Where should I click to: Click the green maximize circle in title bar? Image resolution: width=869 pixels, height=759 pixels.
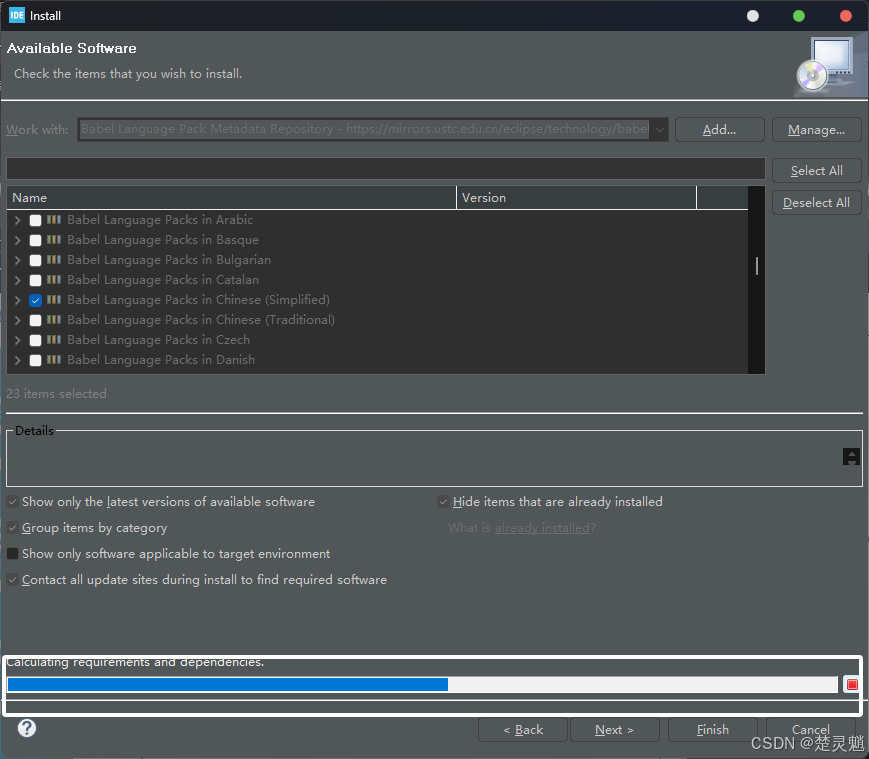pyautogui.click(x=799, y=16)
